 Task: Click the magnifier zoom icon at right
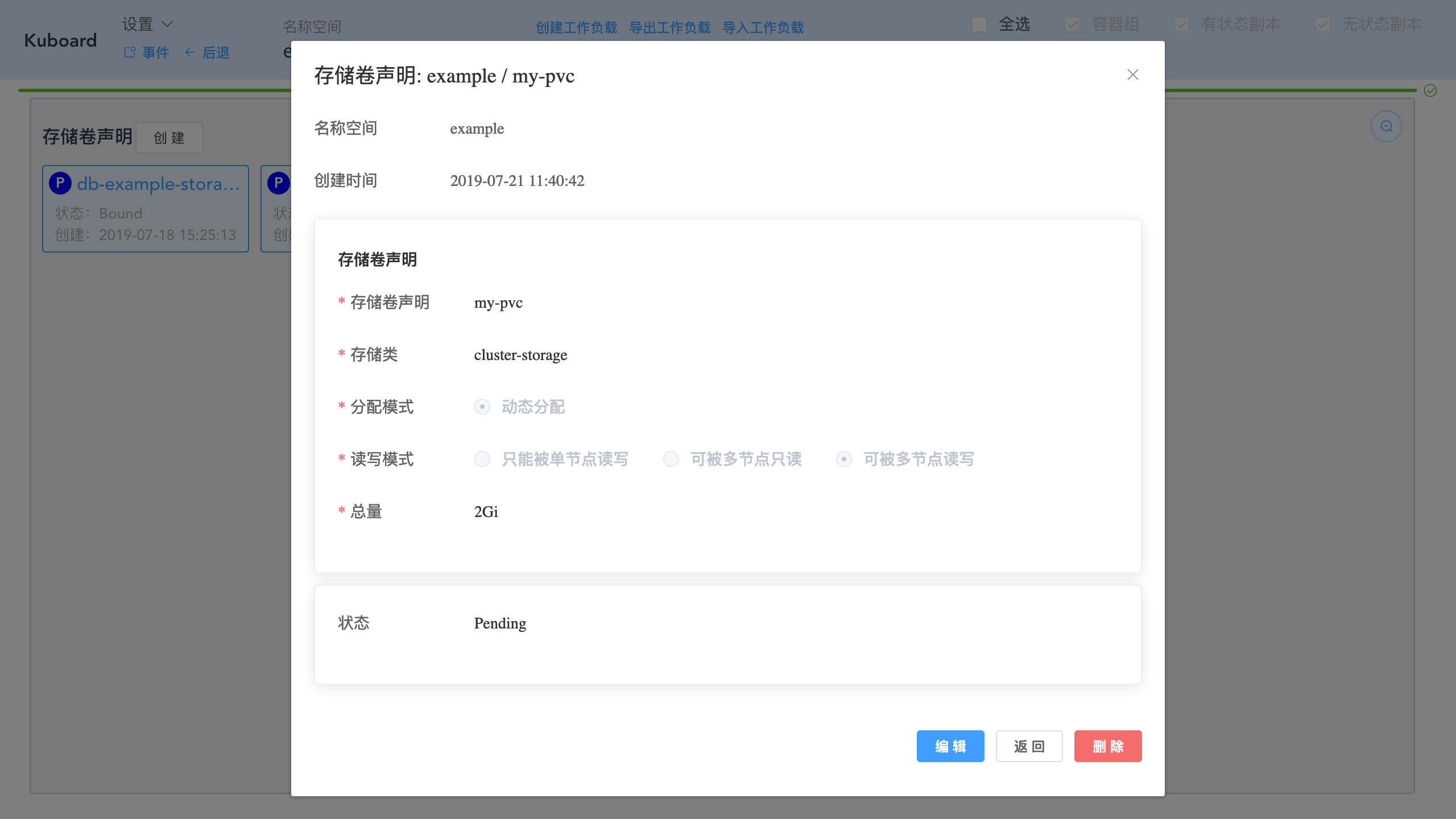(x=1386, y=126)
